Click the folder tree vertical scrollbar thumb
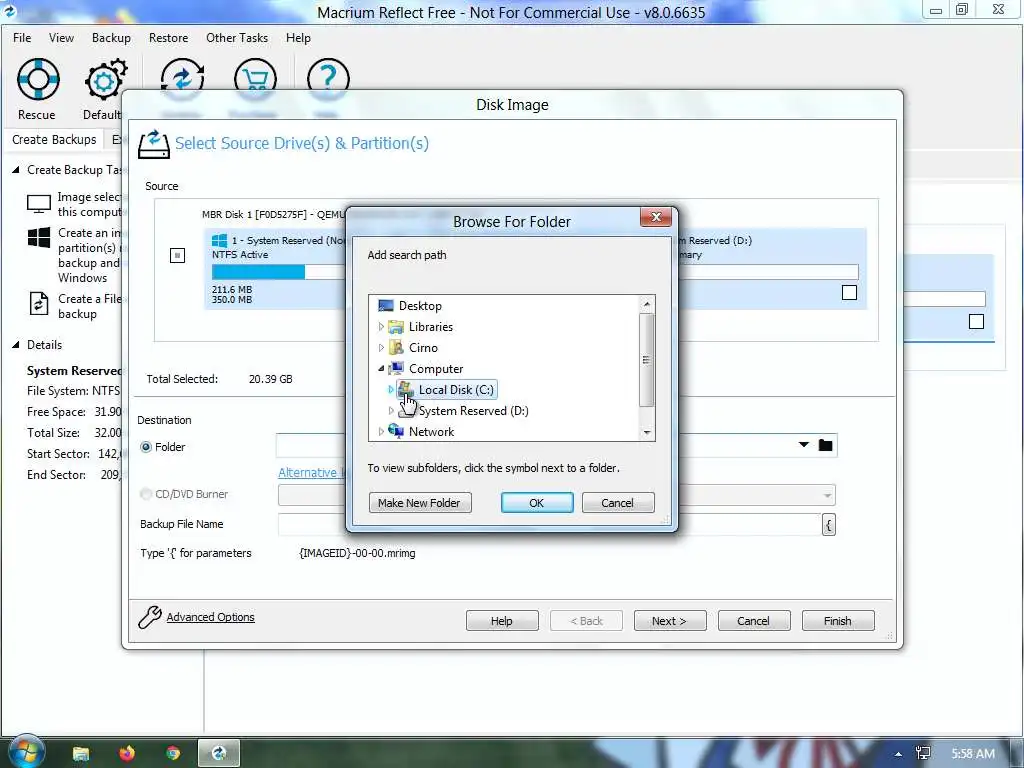Screen dimensions: 1024x768 pos(647,359)
